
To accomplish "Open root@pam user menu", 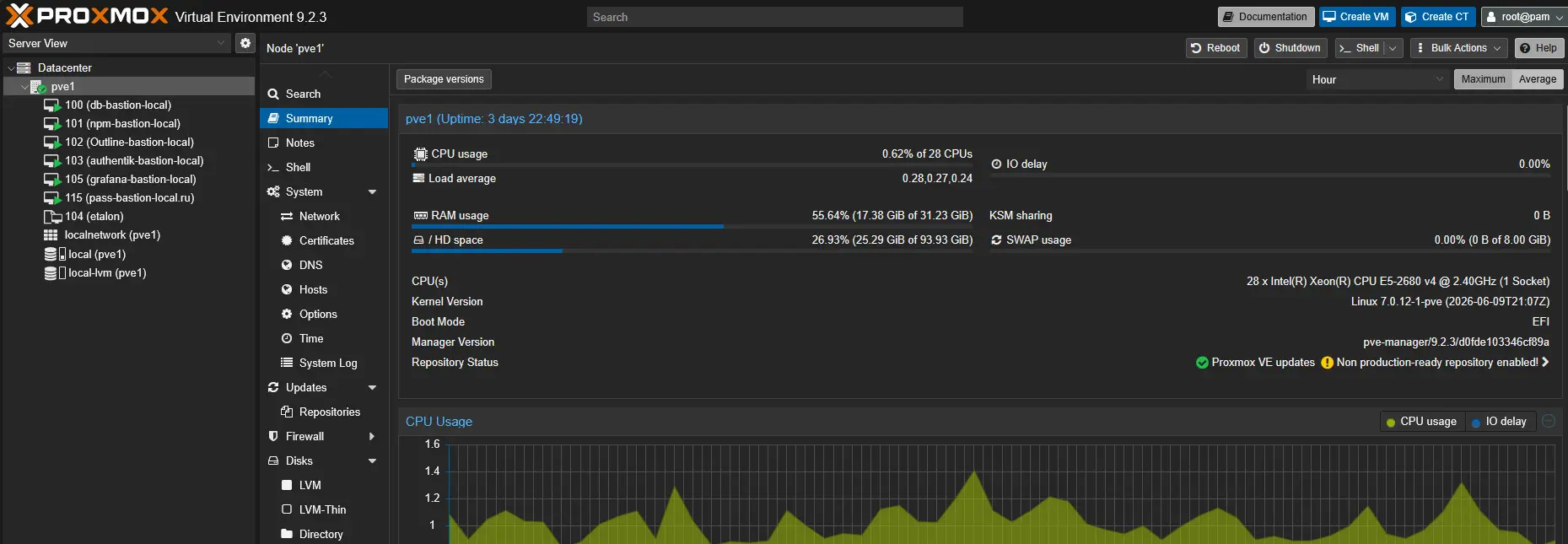I will pyautogui.click(x=1523, y=17).
